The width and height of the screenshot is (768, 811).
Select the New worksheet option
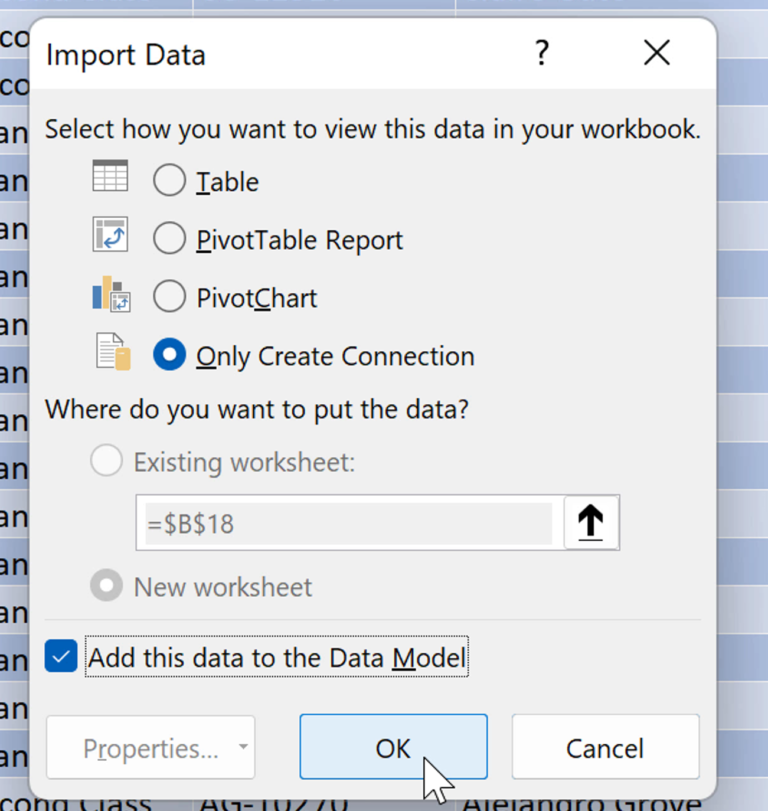click(106, 584)
